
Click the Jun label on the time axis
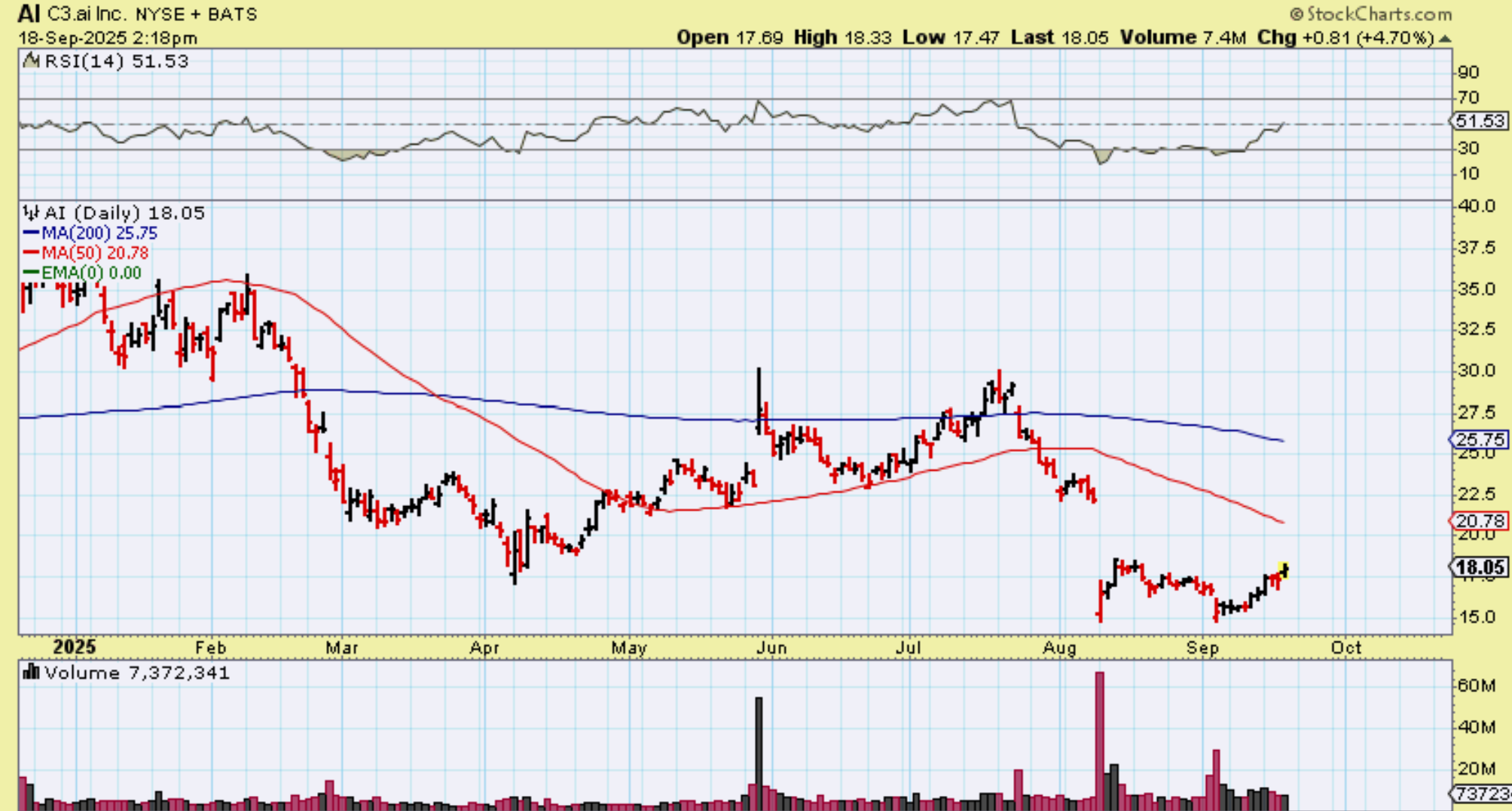pos(771,648)
